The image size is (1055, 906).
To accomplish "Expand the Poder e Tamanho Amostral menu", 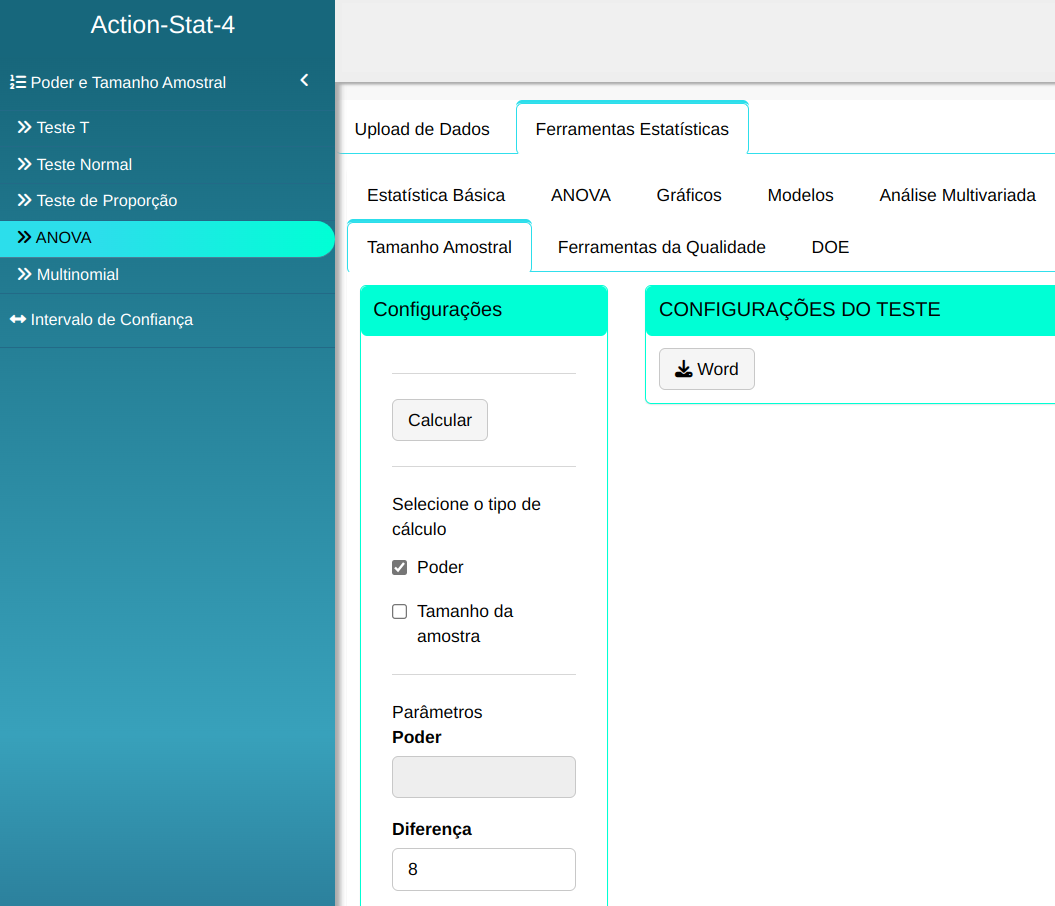I will coord(128,83).
